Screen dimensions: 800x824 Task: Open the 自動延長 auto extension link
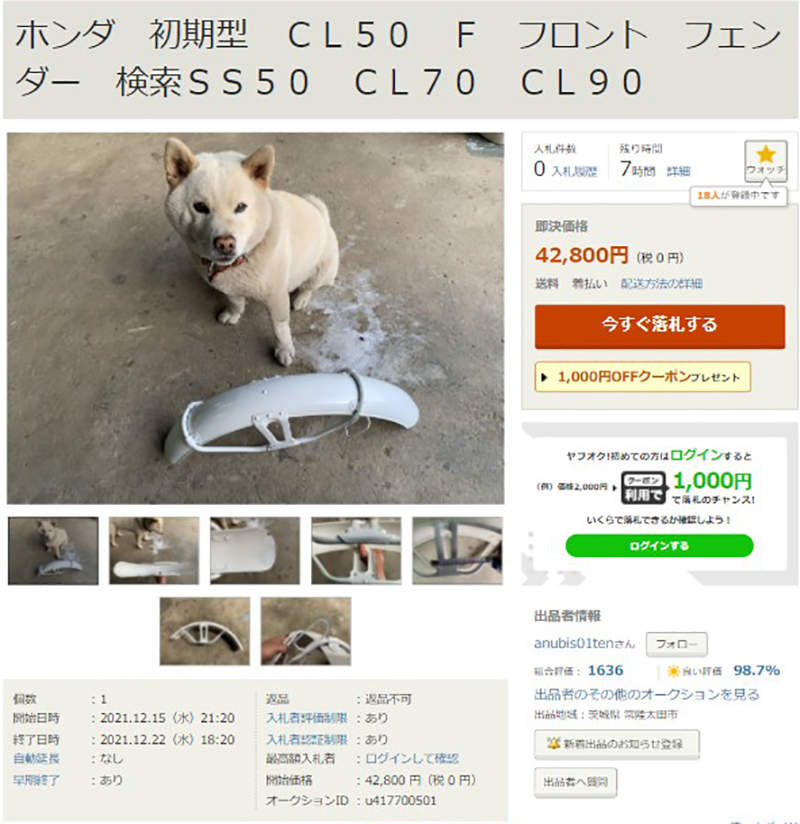tap(36, 758)
